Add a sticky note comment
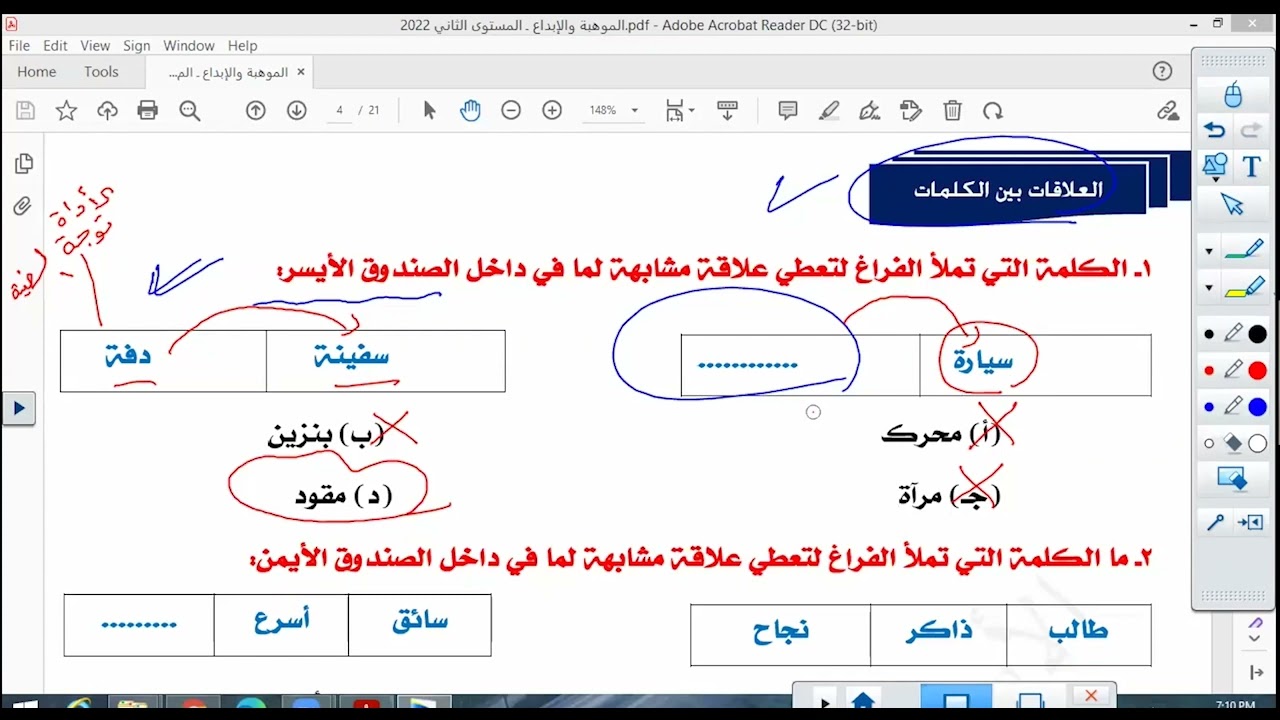 tap(788, 111)
